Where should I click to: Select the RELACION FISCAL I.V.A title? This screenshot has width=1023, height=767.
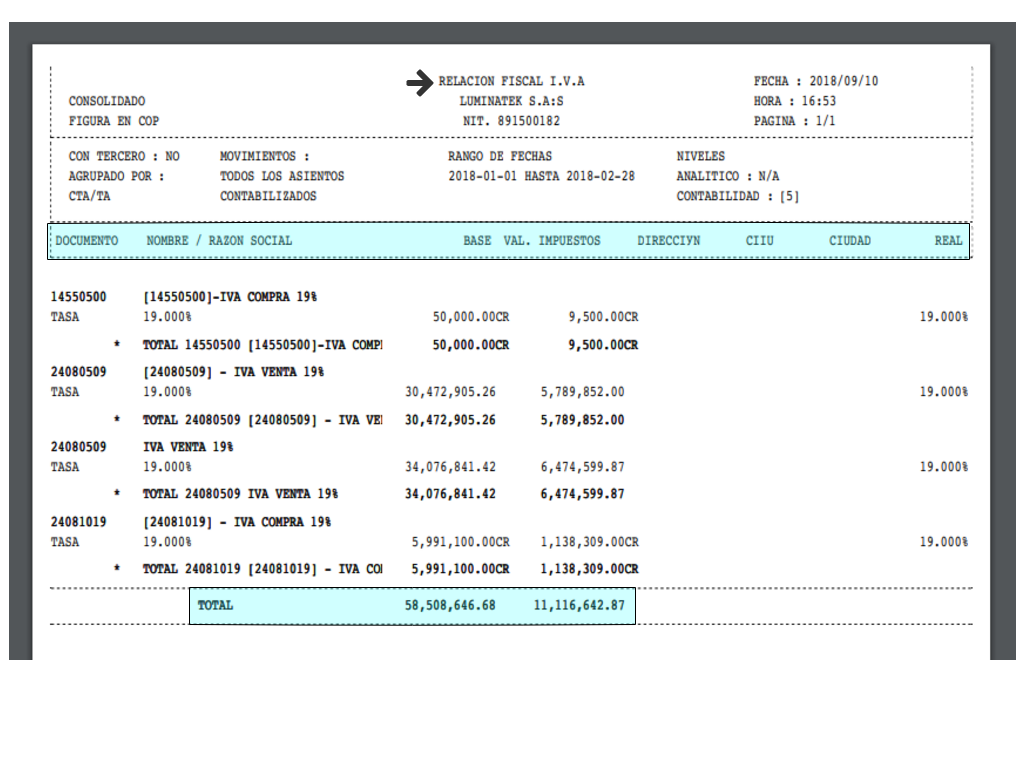click(511, 81)
